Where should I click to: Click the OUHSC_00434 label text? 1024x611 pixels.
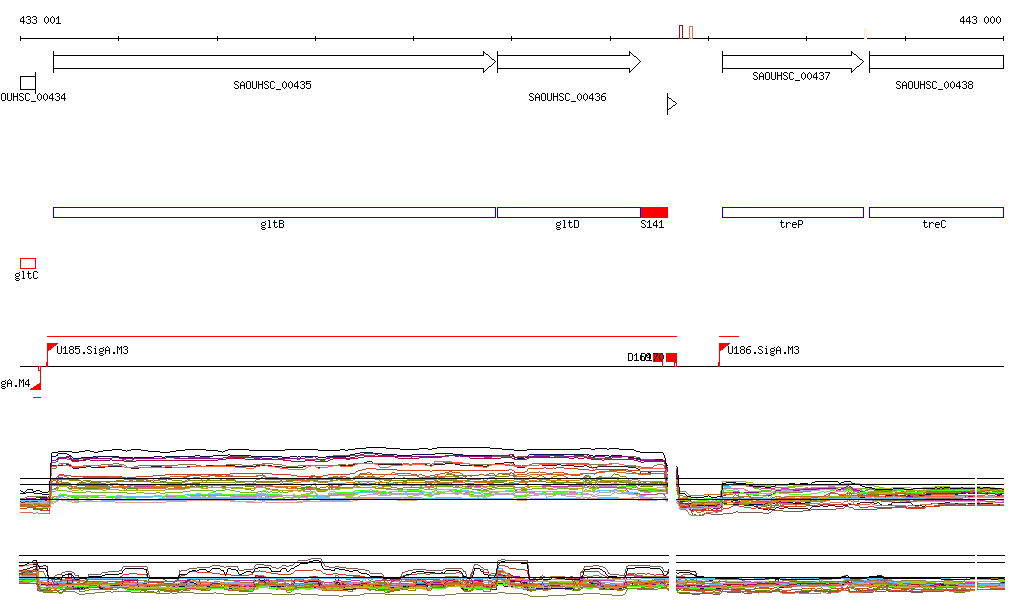33,97
